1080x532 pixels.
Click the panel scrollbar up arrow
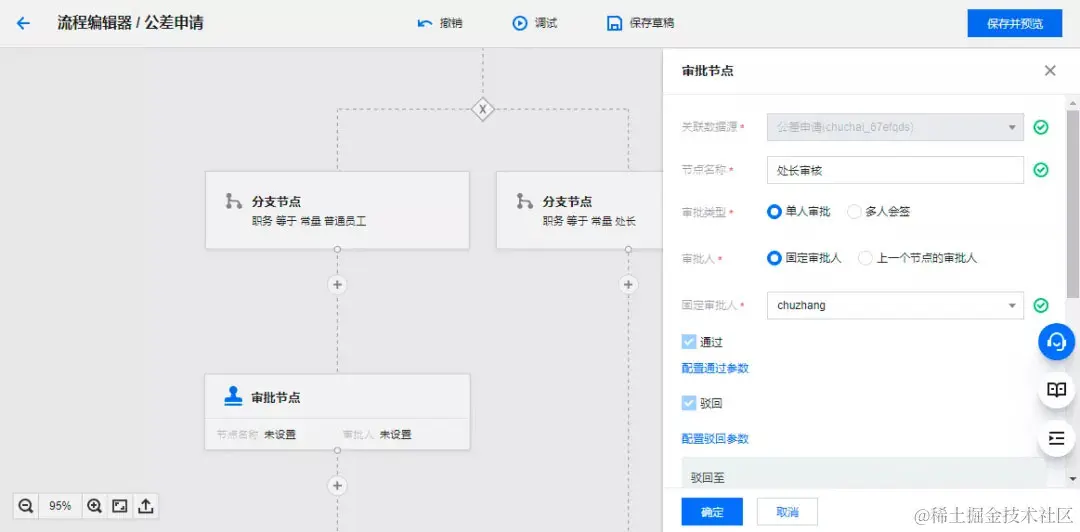(1072, 103)
